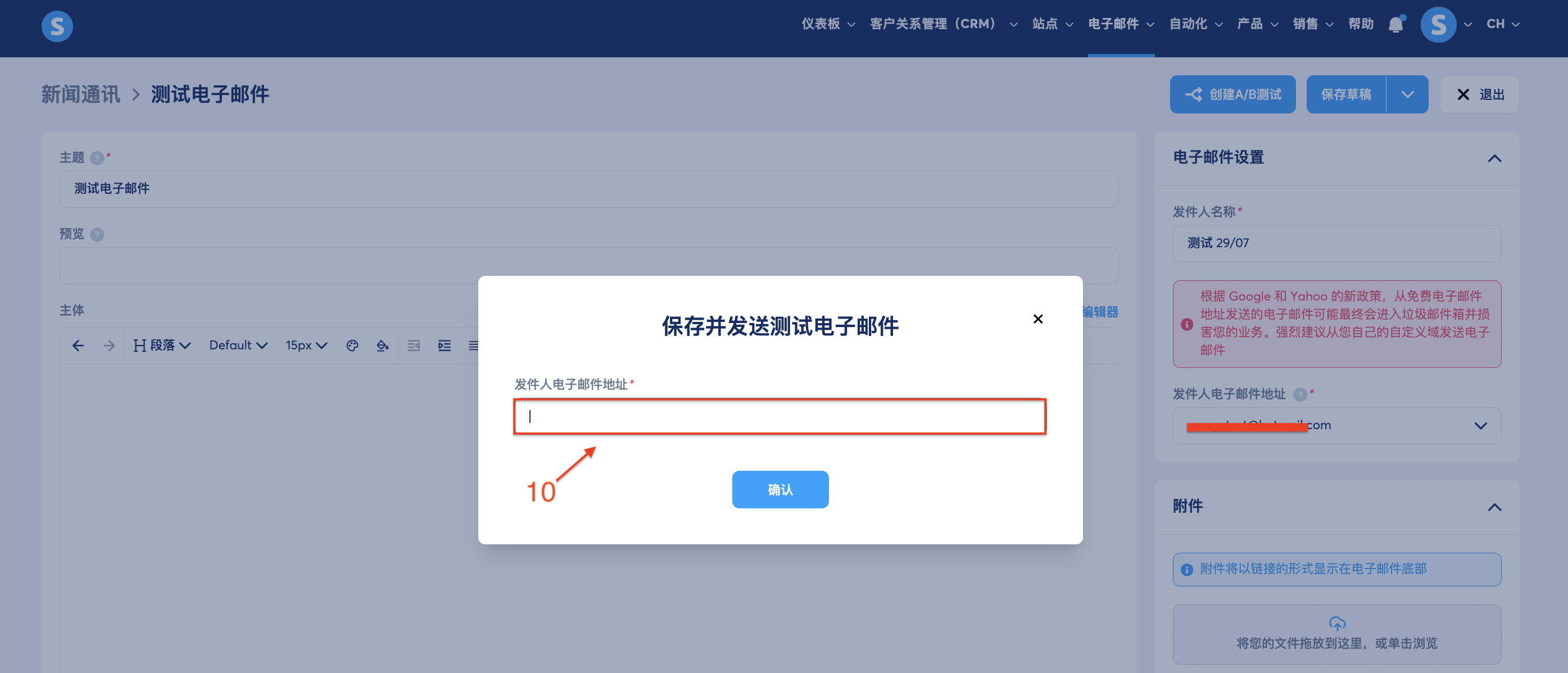The width and height of the screenshot is (1568, 673).
Task: Click the 确认 button
Action: [x=780, y=489]
